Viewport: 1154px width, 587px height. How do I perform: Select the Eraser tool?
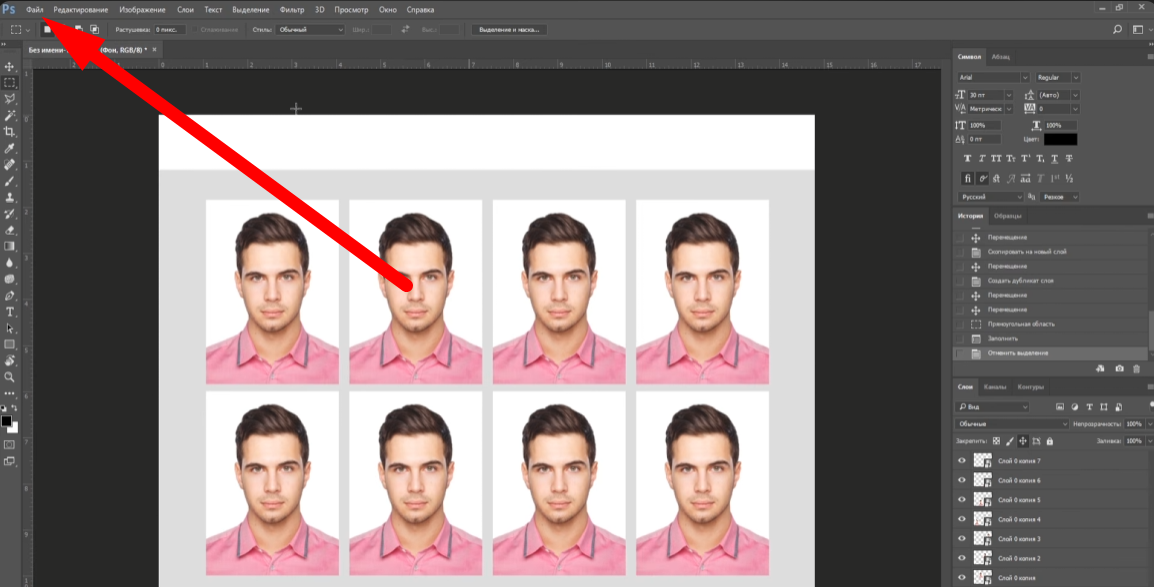[10, 230]
